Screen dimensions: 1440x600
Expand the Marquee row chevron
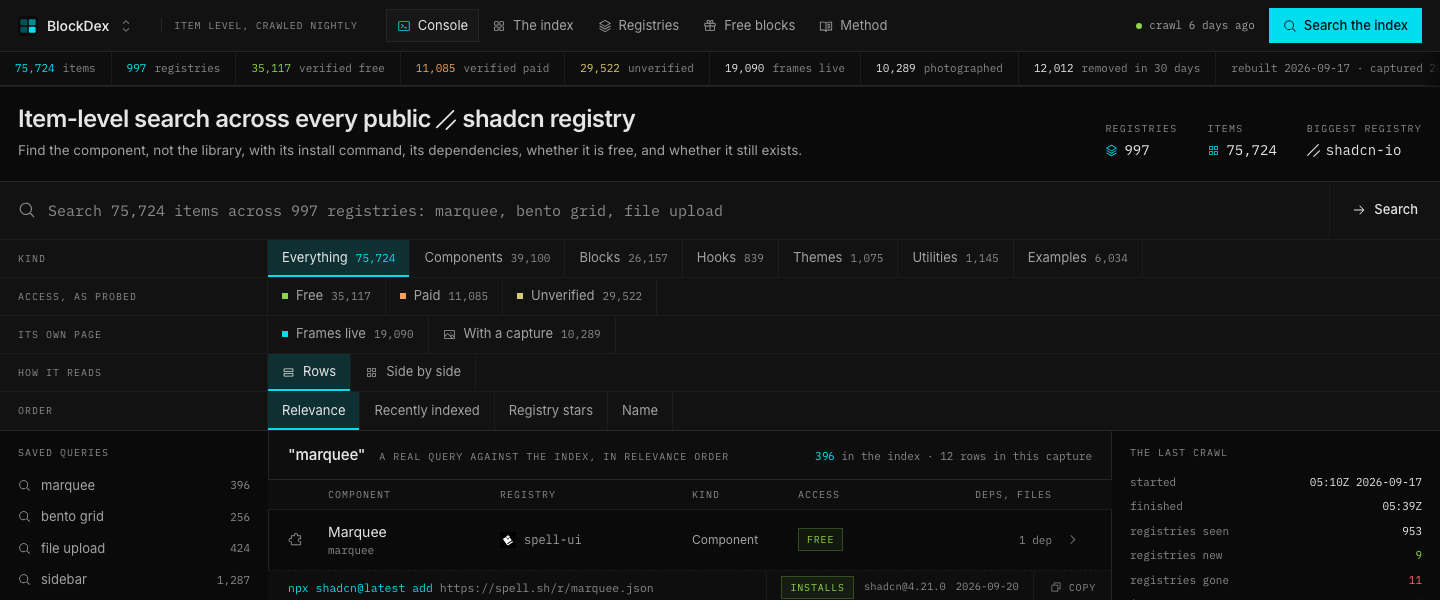[1073, 540]
